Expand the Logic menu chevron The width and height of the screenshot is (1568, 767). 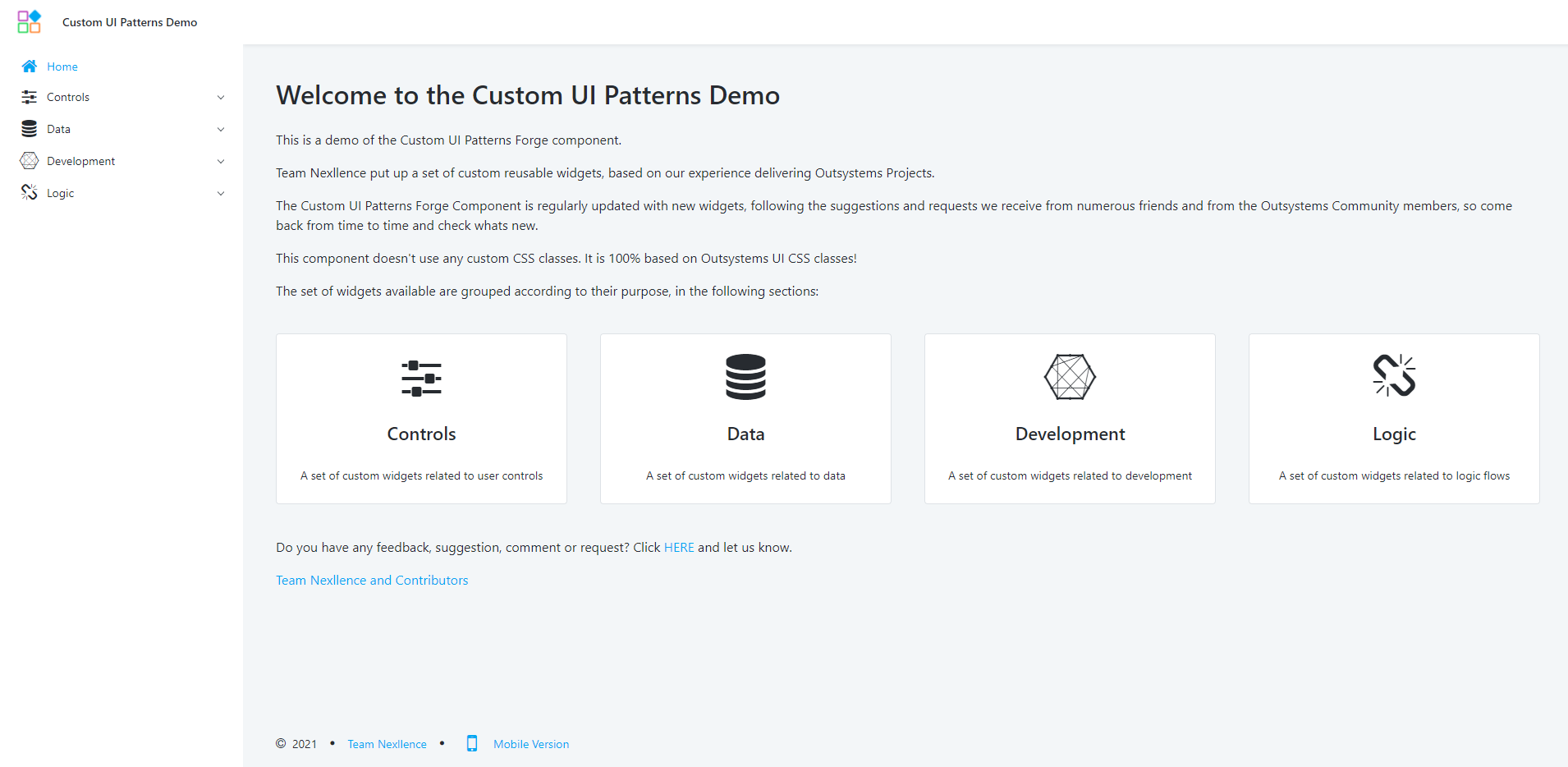coord(221,193)
